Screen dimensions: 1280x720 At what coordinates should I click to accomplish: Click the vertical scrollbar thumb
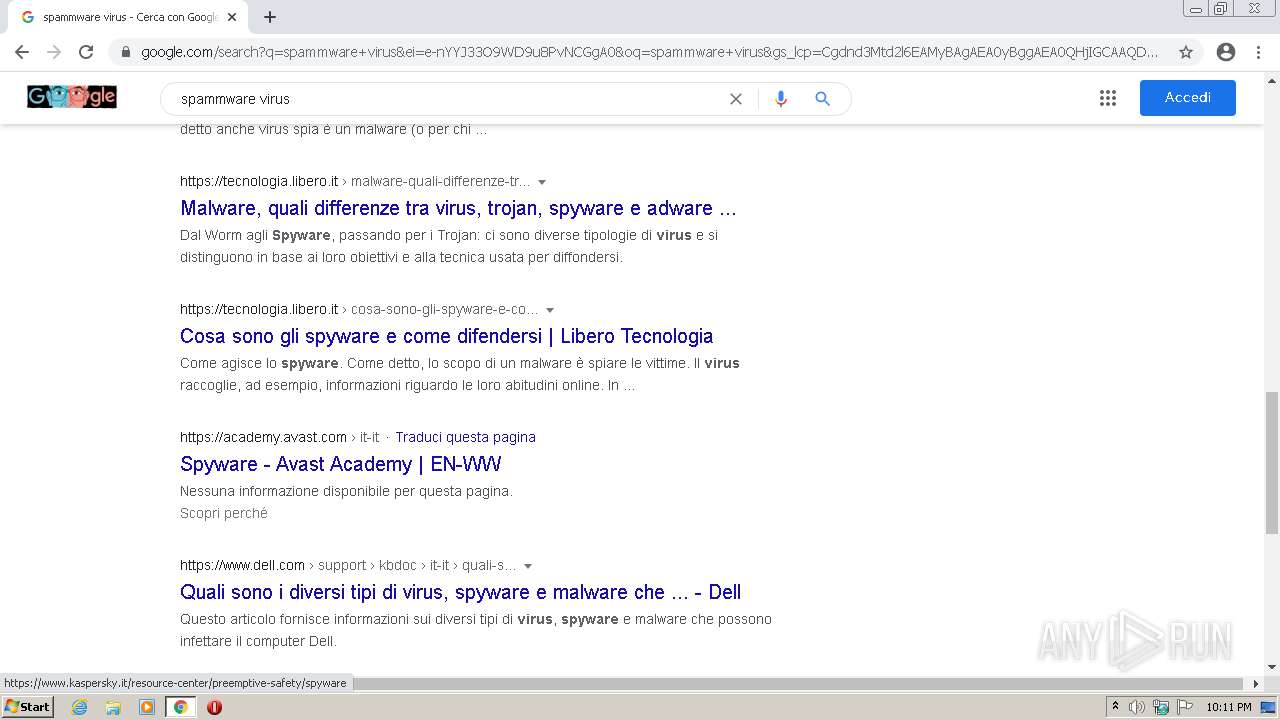point(1272,462)
